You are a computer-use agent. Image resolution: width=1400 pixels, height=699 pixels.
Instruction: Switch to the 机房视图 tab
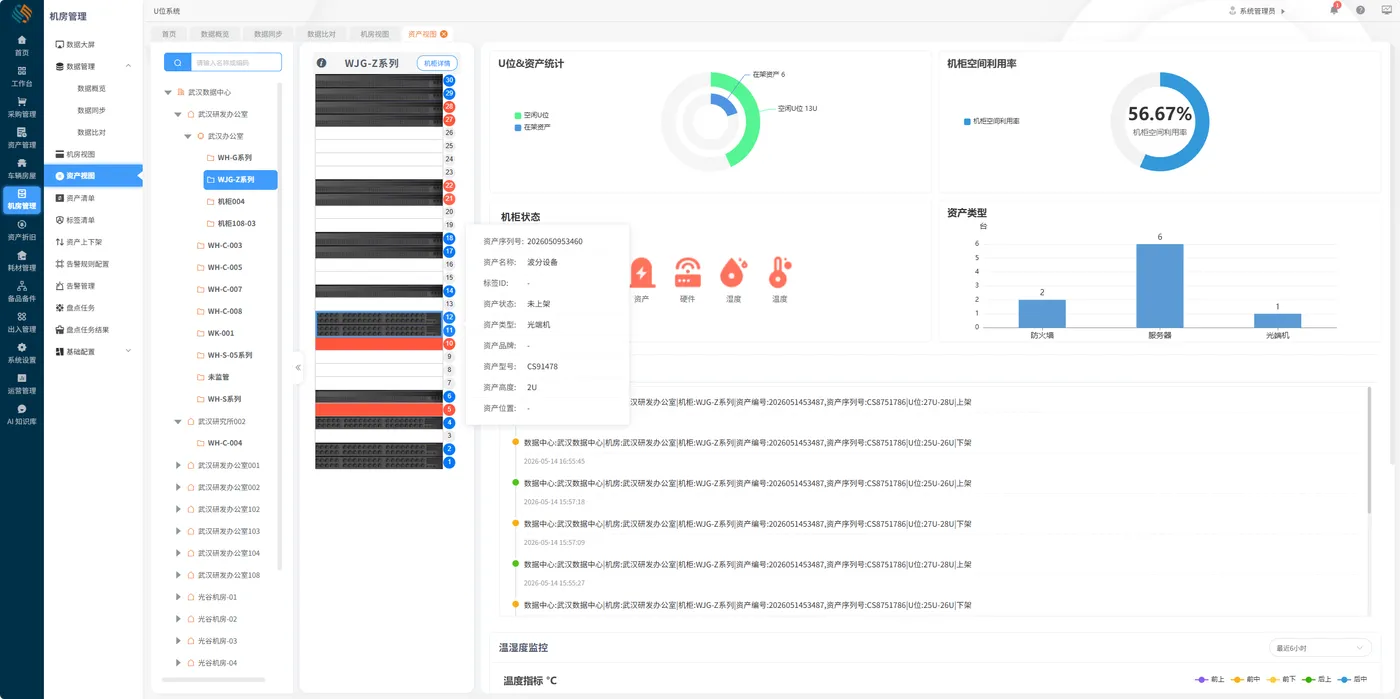pos(374,34)
